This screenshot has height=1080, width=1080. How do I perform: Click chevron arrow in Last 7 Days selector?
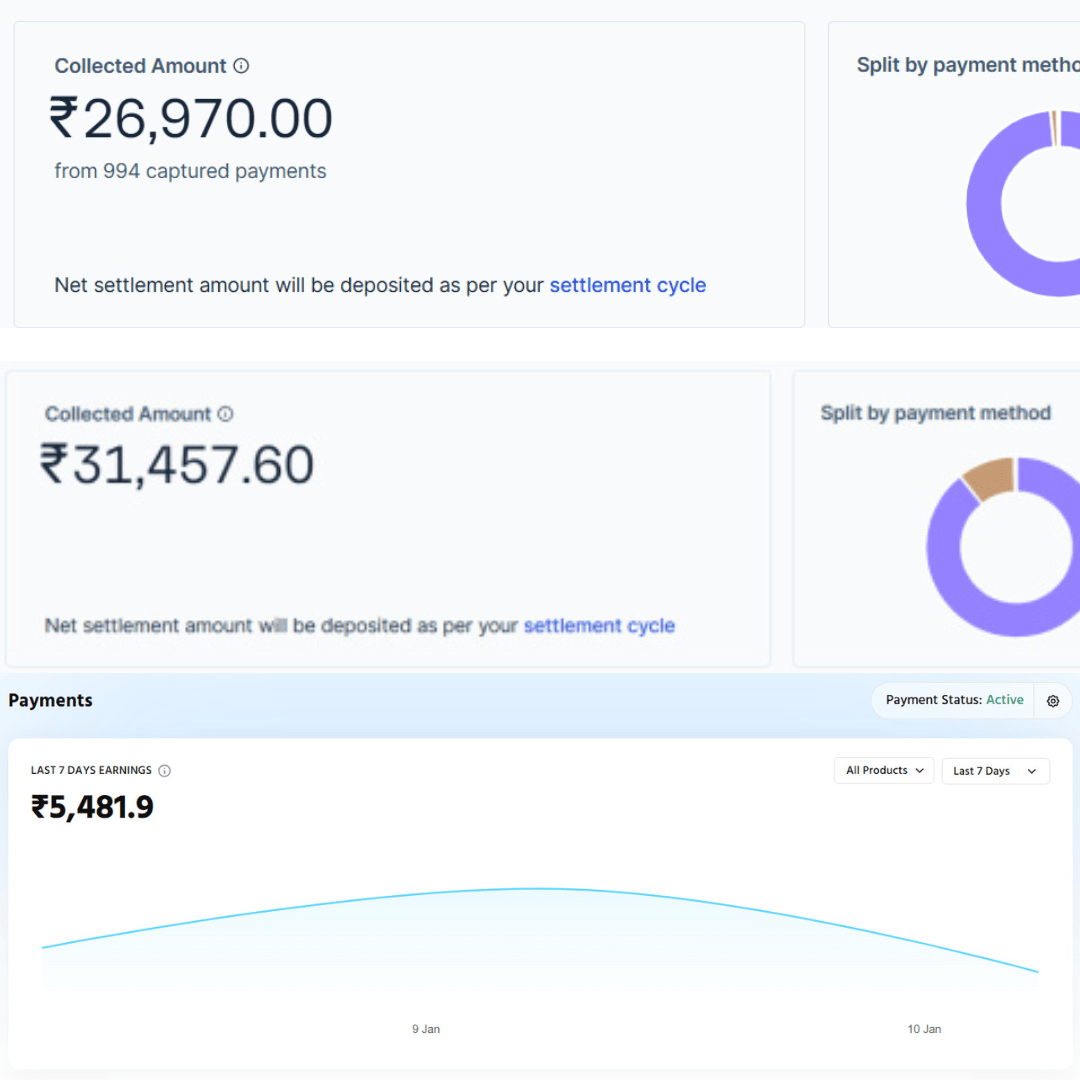[1032, 772]
